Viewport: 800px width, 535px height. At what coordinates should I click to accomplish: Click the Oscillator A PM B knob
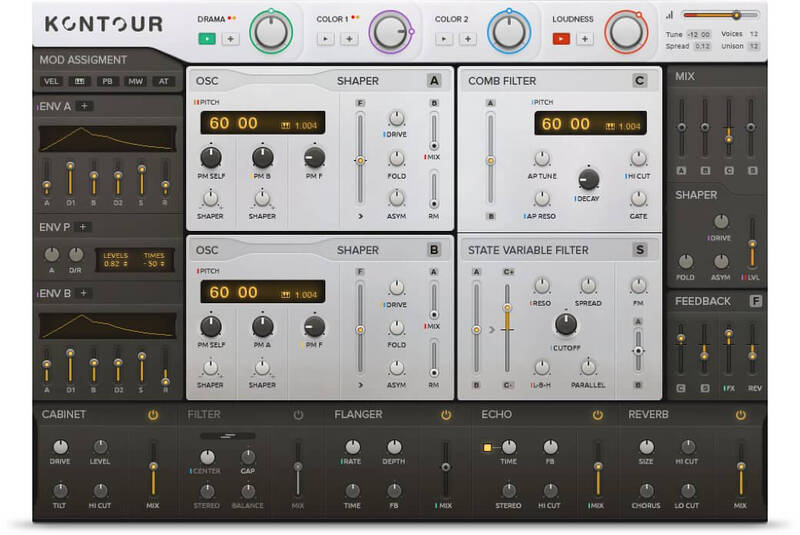click(x=262, y=158)
